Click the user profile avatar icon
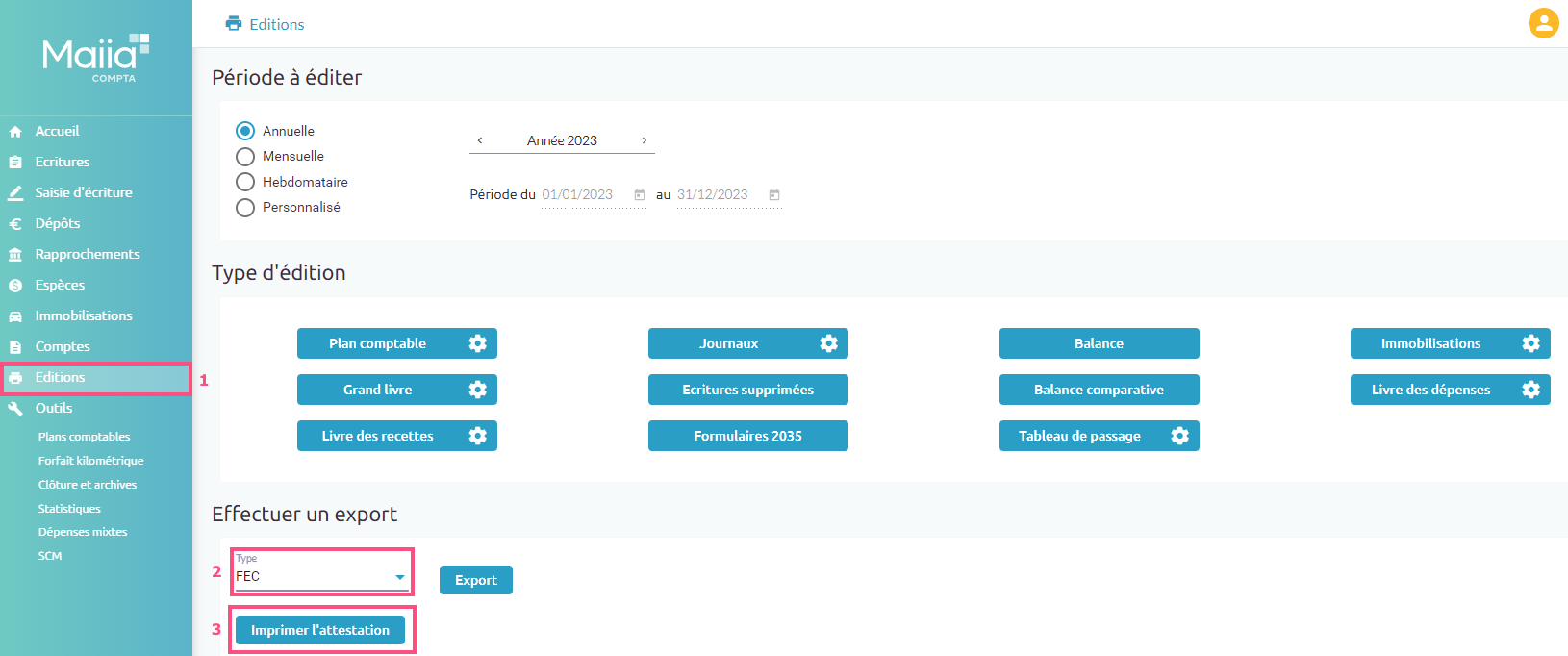1568x656 pixels. (1543, 23)
